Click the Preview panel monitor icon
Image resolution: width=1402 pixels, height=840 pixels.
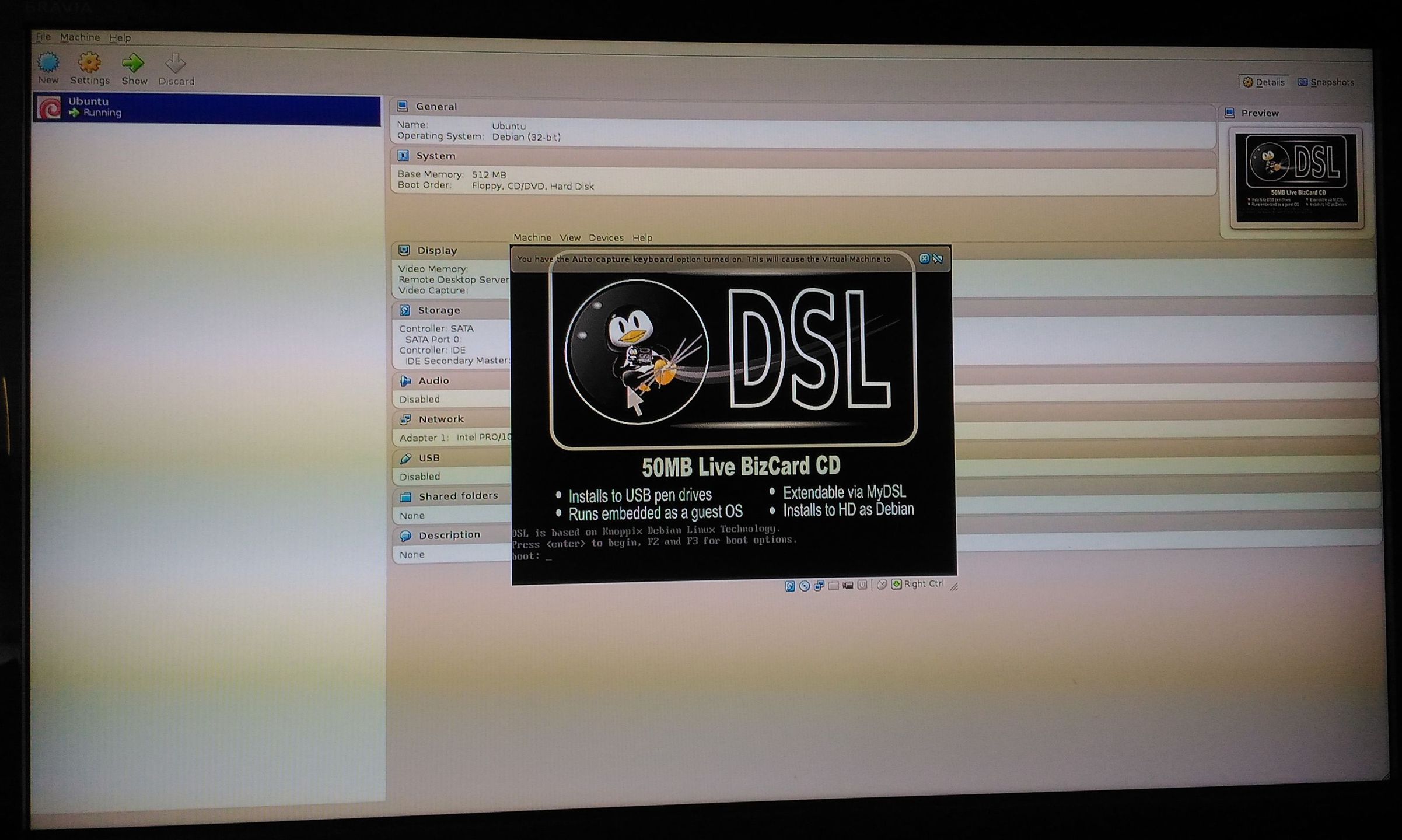[1230, 113]
